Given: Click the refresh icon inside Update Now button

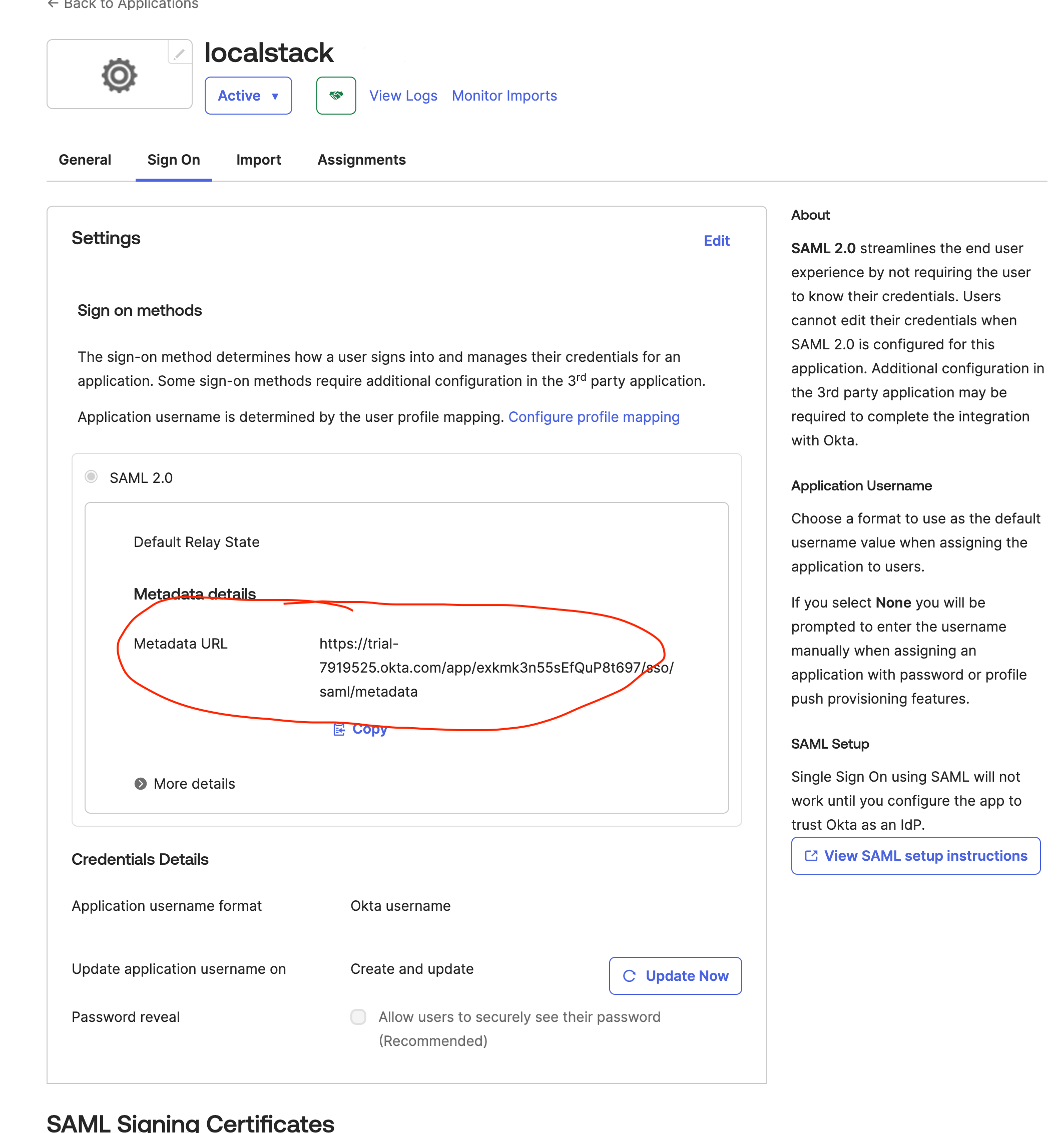Looking at the screenshot, I should click(629, 976).
